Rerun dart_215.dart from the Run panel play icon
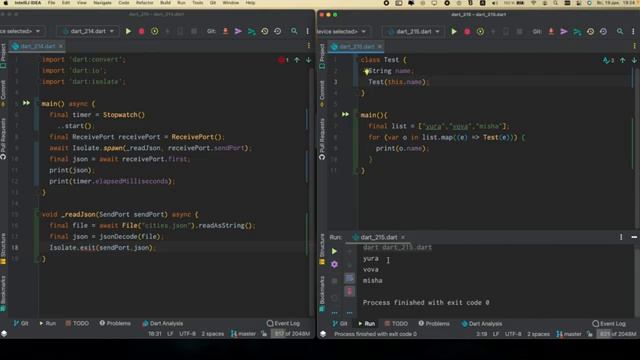640x360 pixels. pos(334,251)
